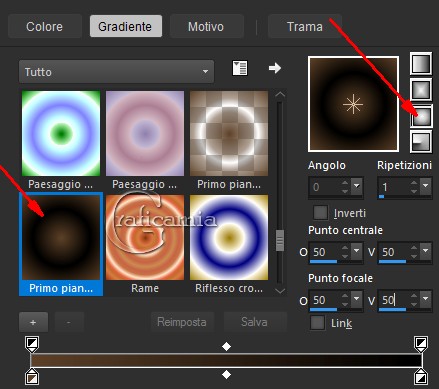Select the green-blue Paesaggio gradient thumbnail

(61, 133)
